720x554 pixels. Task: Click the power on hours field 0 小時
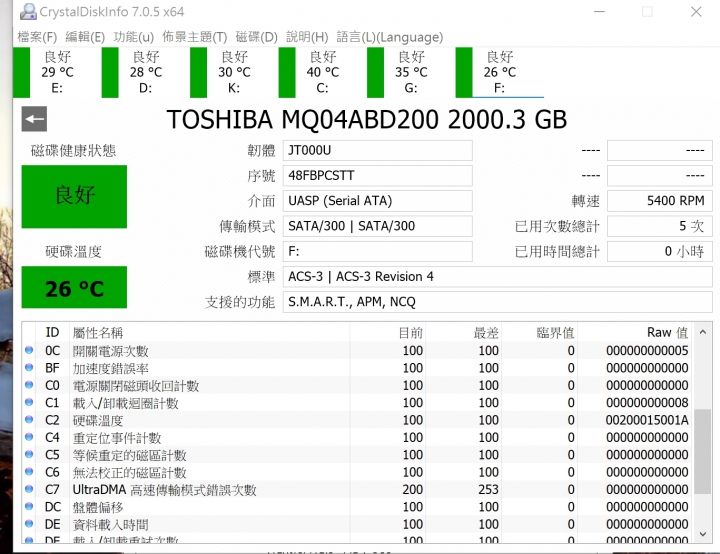660,252
